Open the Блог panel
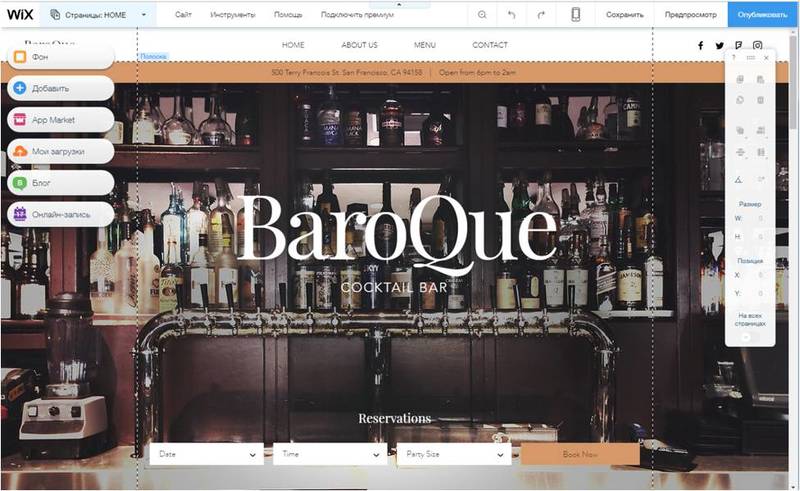 (58, 183)
